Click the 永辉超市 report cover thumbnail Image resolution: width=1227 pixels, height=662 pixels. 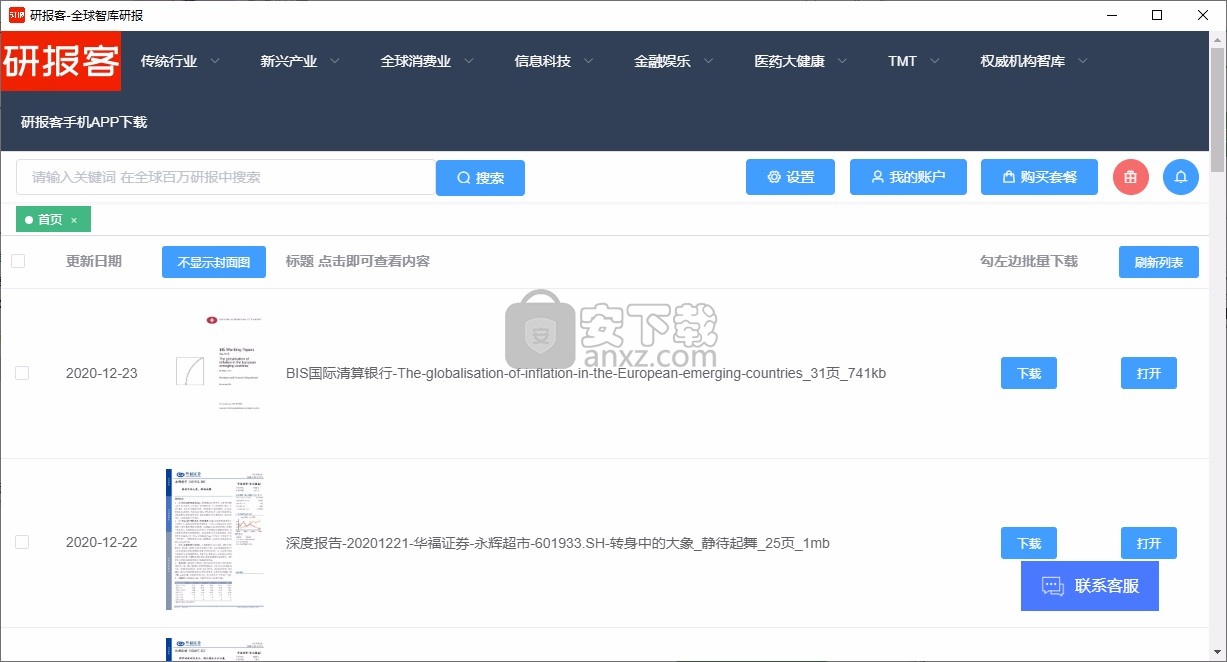coord(216,539)
